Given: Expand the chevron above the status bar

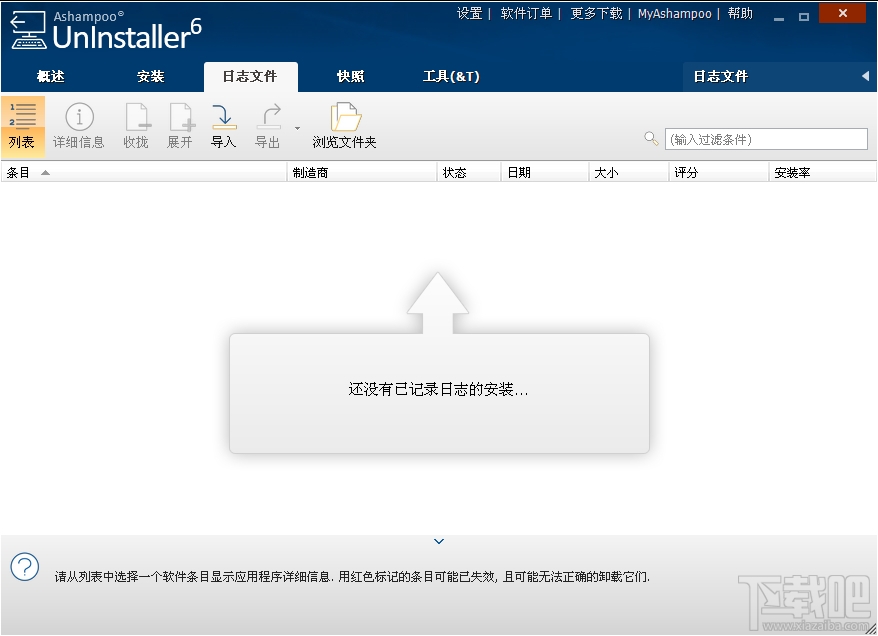Looking at the screenshot, I should coord(438,541).
